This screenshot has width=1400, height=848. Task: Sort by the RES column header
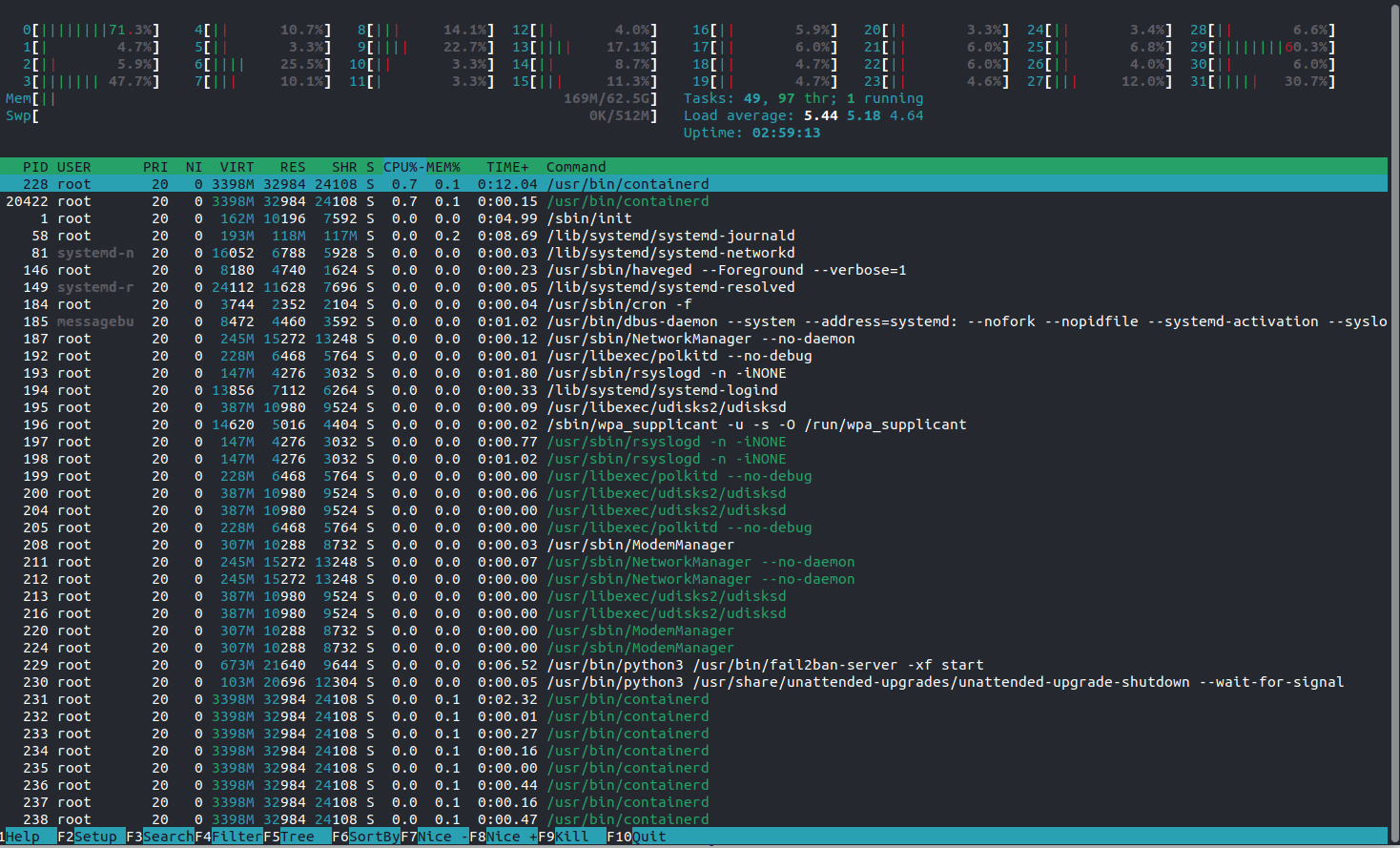(x=293, y=167)
